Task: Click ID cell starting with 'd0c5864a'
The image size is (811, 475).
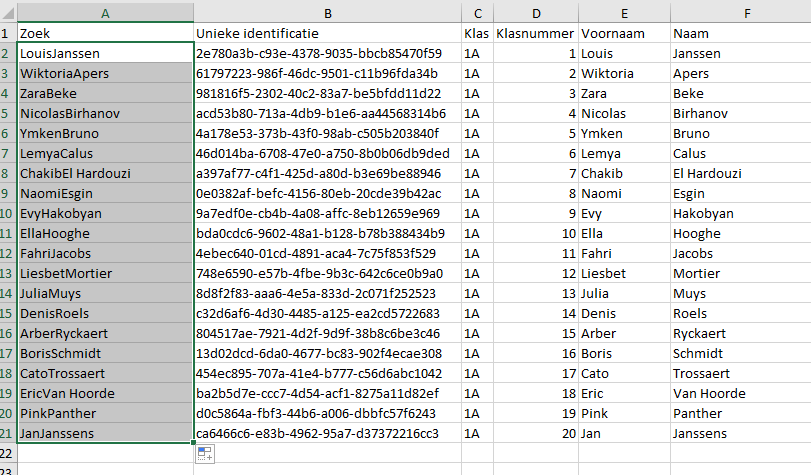Action: [x=327, y=413]
